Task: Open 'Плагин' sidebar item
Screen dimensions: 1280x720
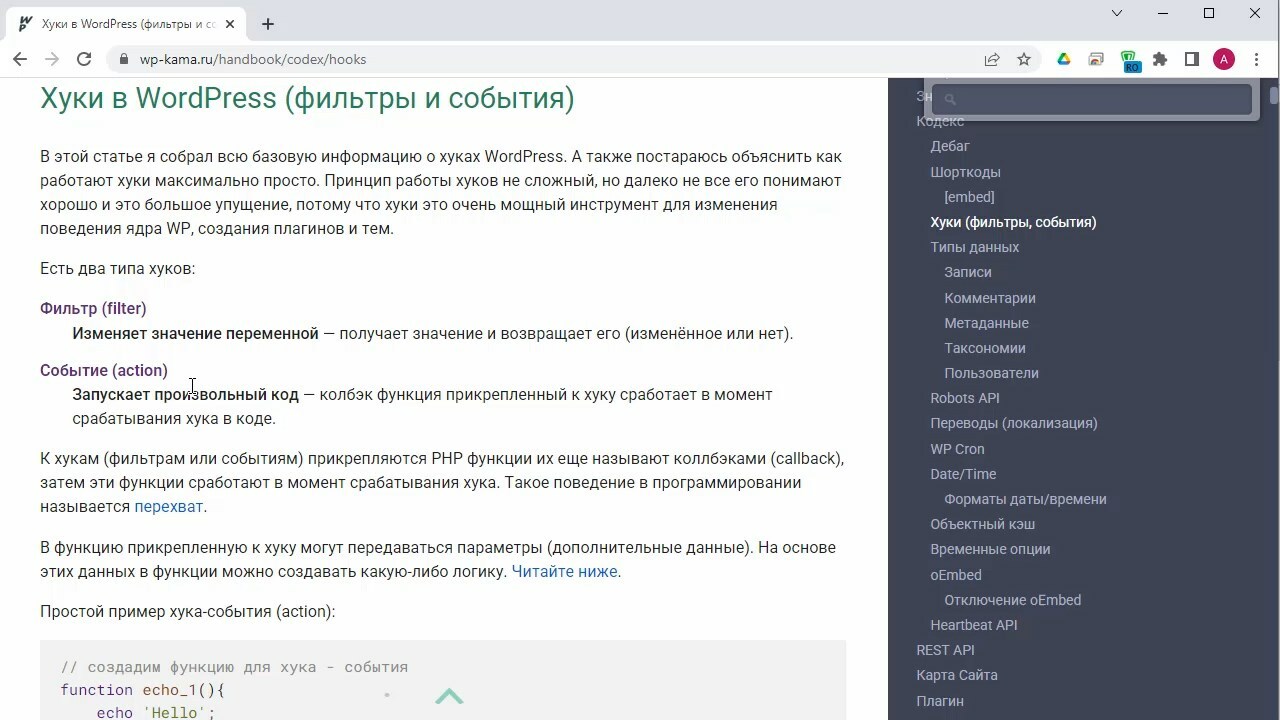Action: [940, 701]
